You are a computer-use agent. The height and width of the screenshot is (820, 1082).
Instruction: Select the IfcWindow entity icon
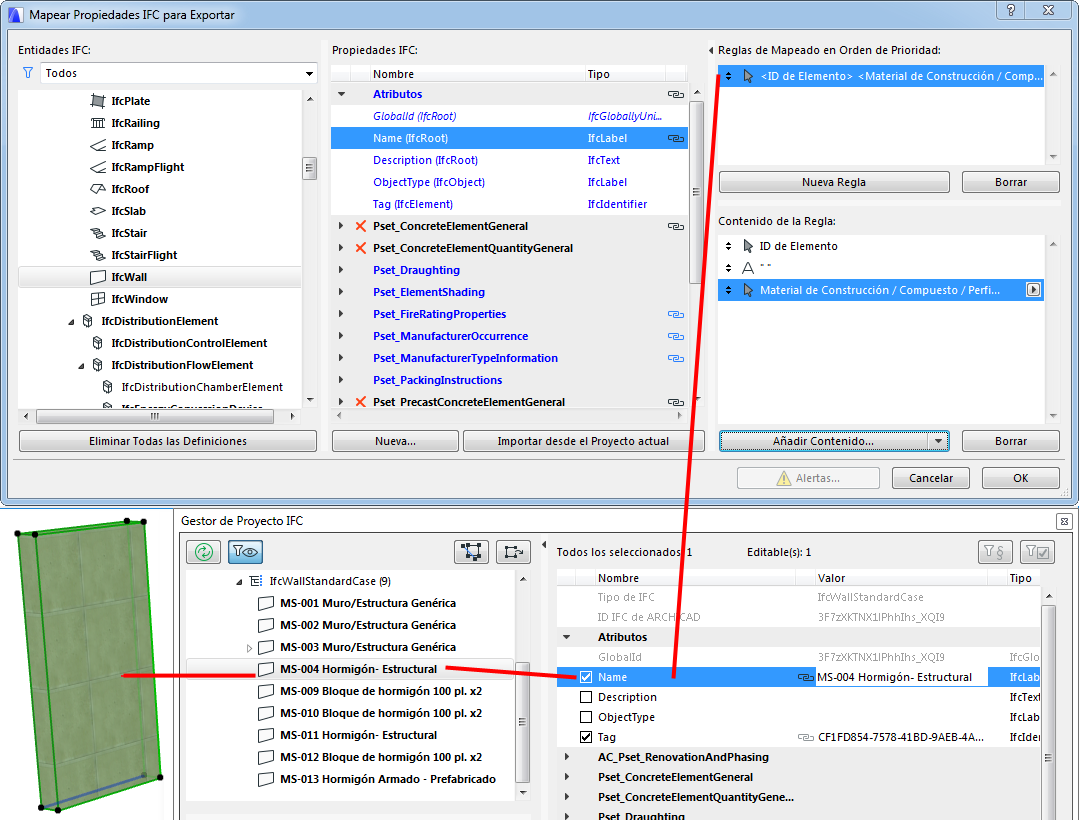click(98, 299)
